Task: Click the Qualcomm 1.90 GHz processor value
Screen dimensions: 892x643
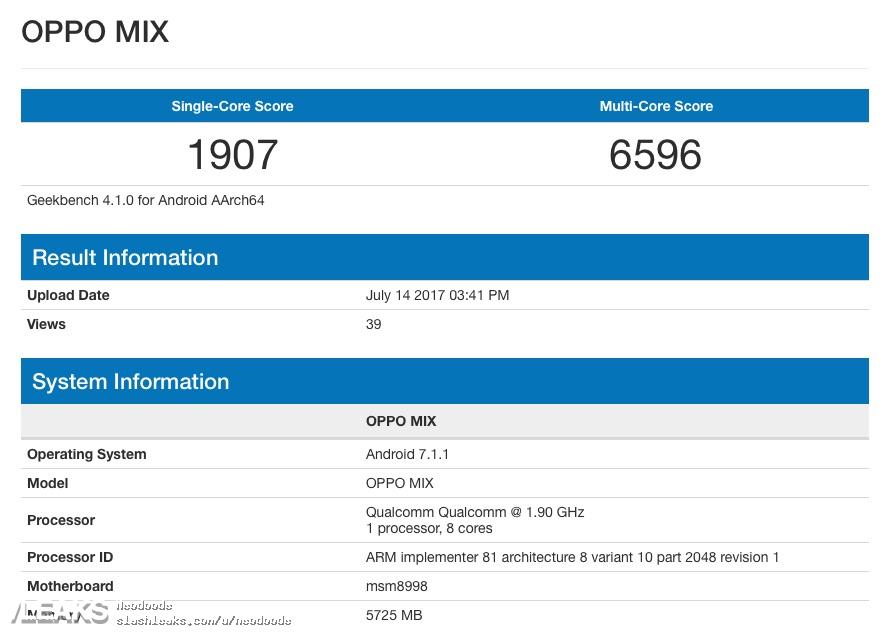Action: (475, 512)
